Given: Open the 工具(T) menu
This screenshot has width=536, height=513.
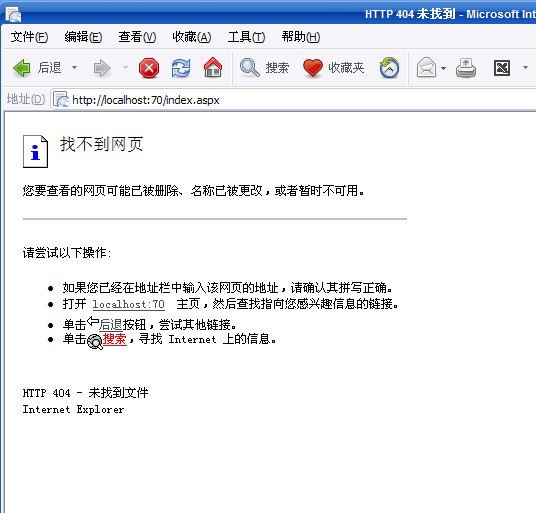Looking at the screenshot, I should 246,37.
